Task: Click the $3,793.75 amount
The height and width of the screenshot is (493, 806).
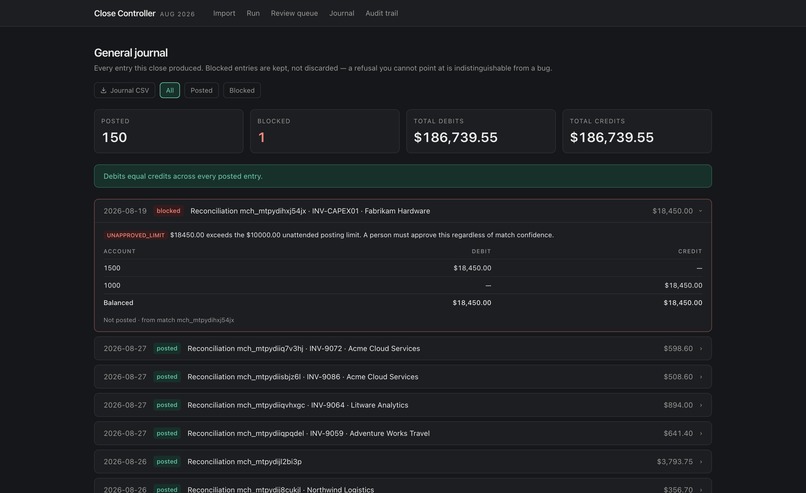Action: (x=674, y=462)
